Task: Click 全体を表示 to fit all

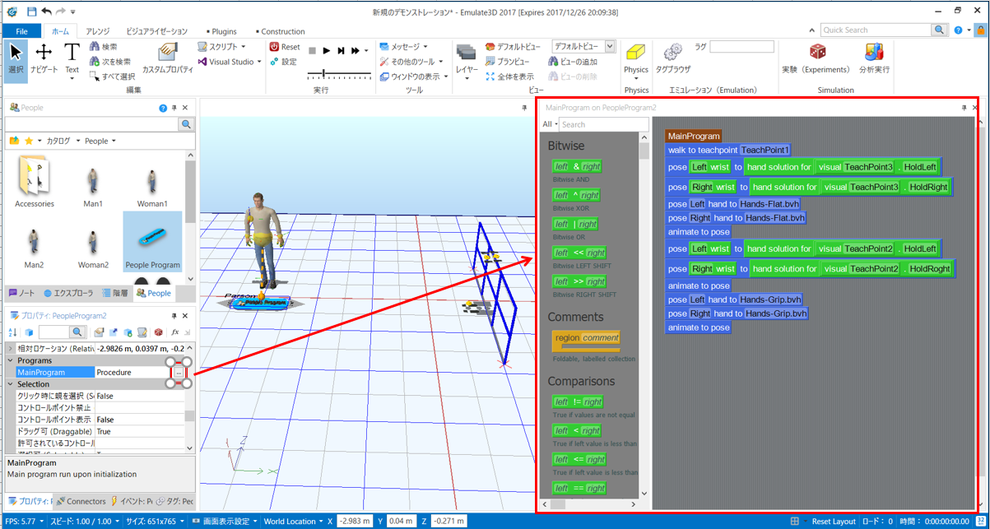Action: point(510,76)
